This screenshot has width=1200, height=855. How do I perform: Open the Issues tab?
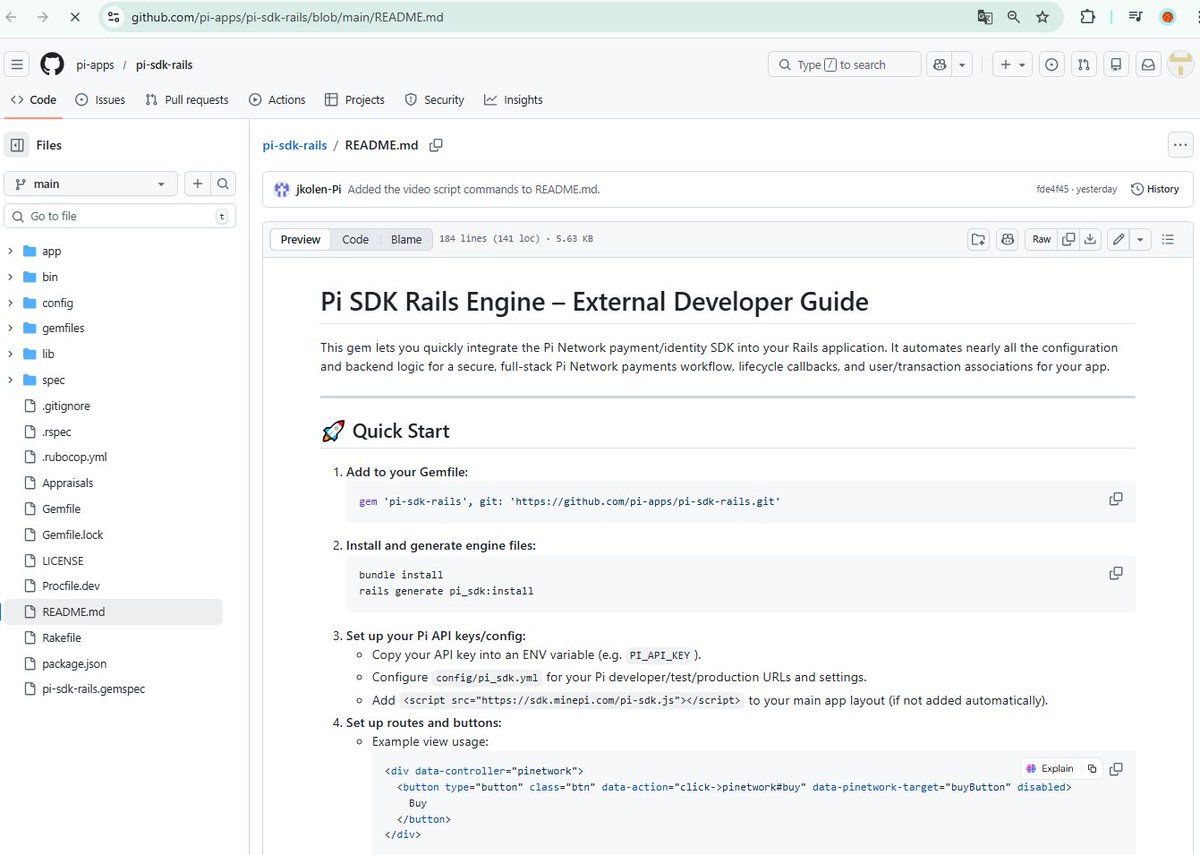pos(100,100)
